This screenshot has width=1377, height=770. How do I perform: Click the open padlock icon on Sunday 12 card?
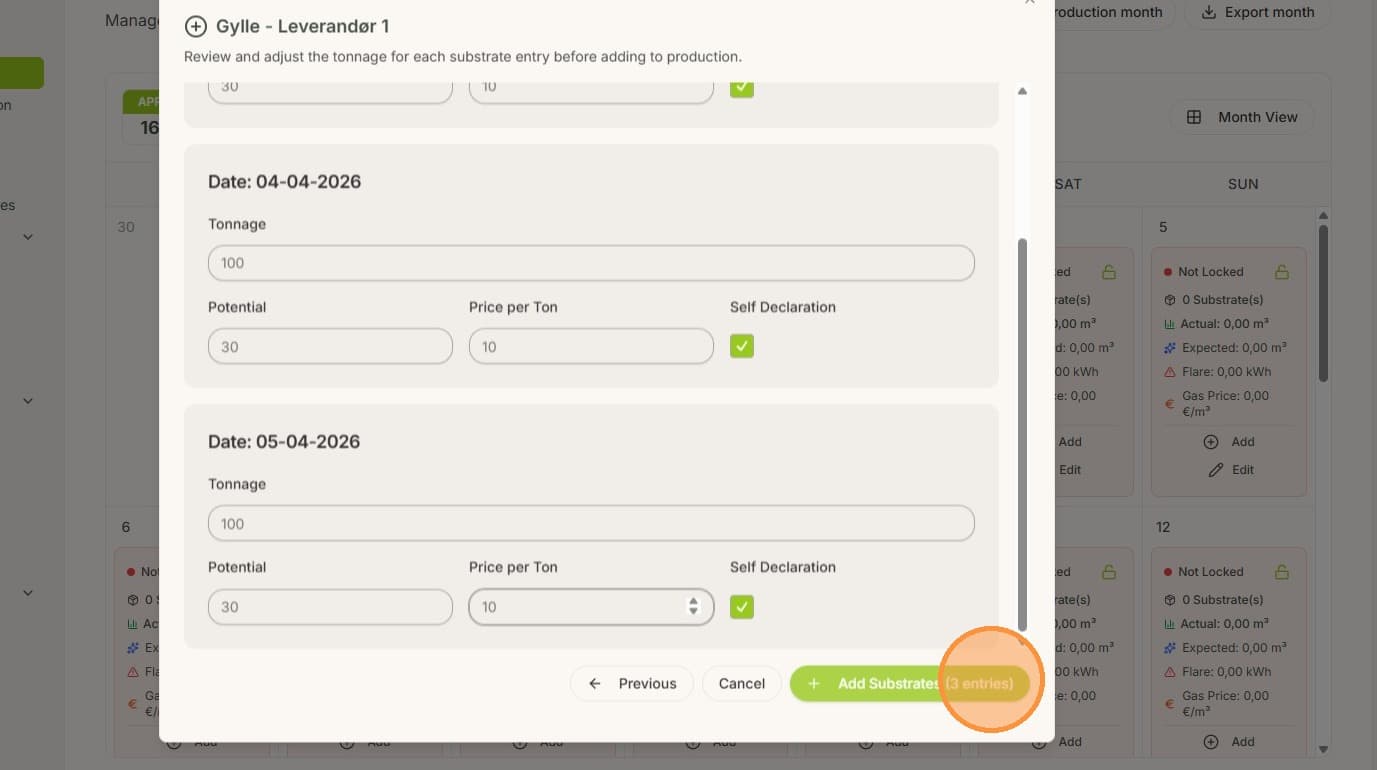(1282, 572)
